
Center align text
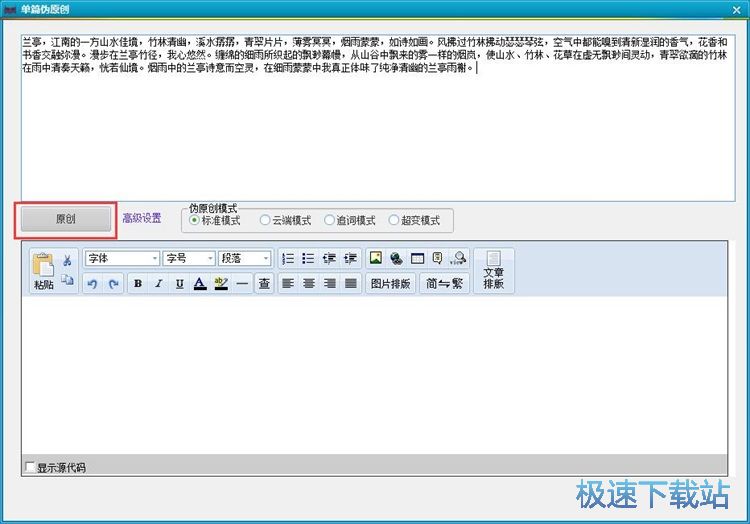pyautogui.click(x=309, y=284)
